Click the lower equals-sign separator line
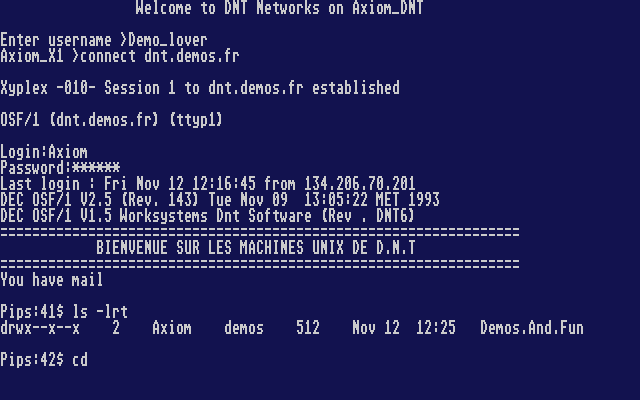Viewport: 640px width, 400px height. coord(260,264)
